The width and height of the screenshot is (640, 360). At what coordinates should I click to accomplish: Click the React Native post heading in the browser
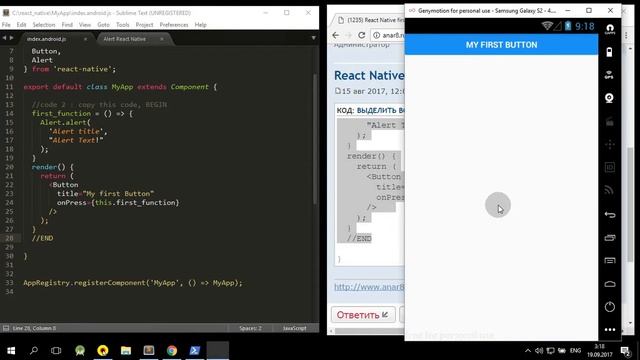[x=369, y=76]
